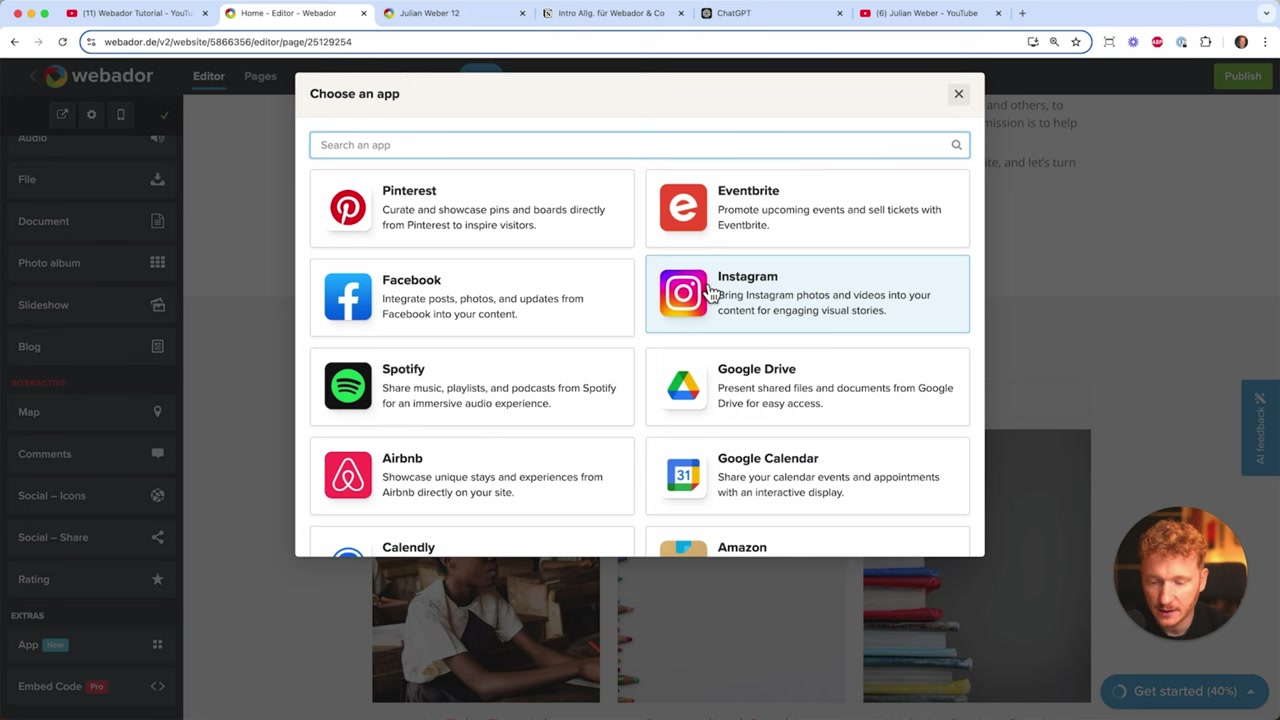Close the Choose an app dialog
The image size is (1280, 720).
point(958,94)
